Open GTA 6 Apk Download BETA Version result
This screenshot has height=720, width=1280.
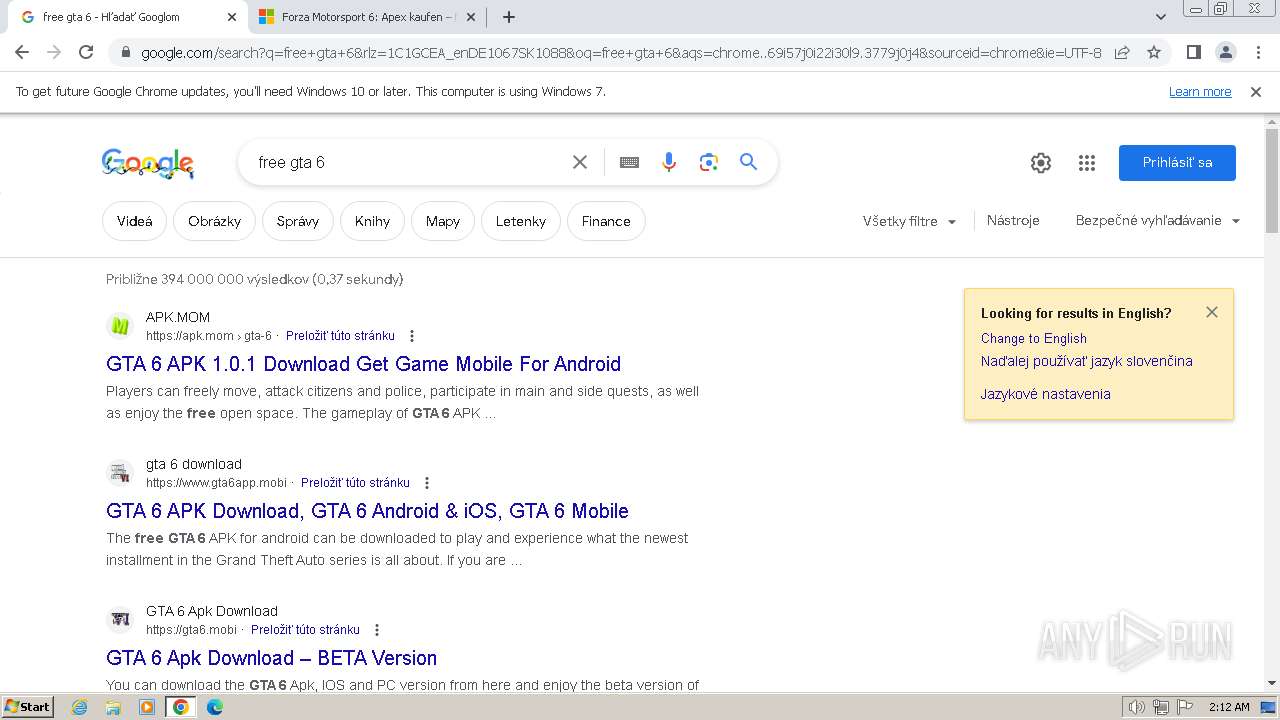click(x=271, y=658)
